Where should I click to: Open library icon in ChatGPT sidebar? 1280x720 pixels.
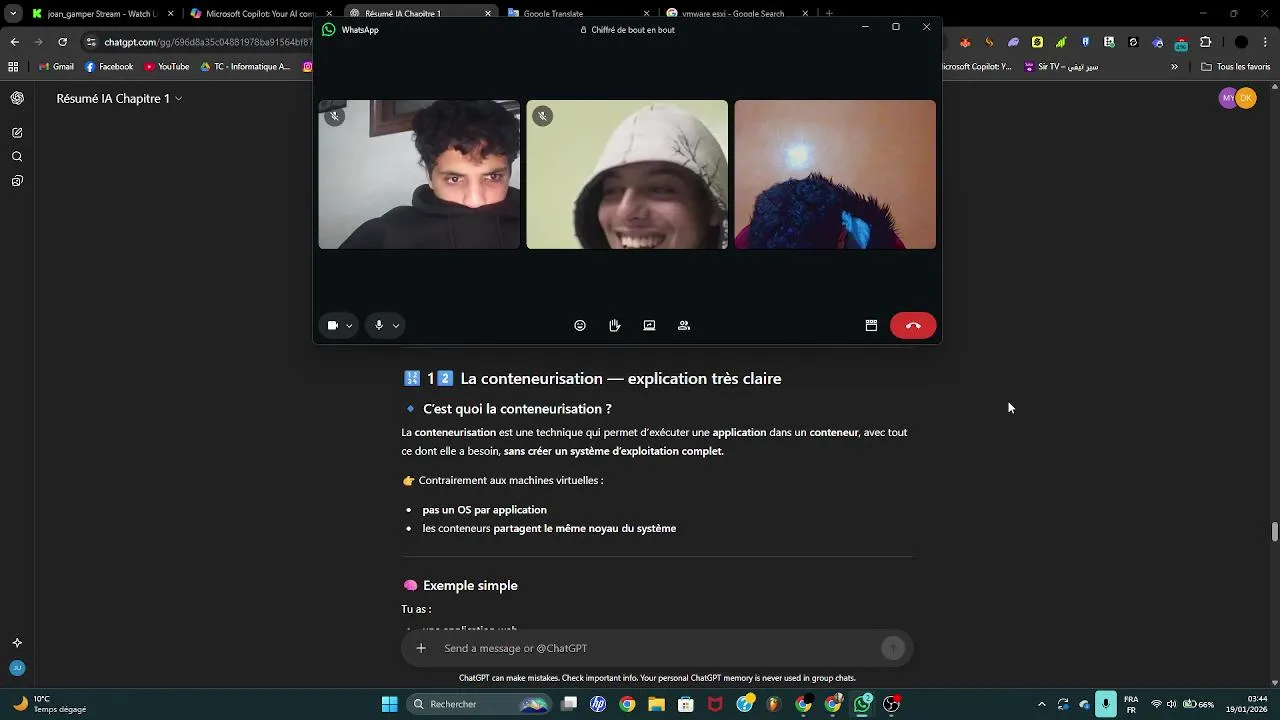[x=17, y=181]
